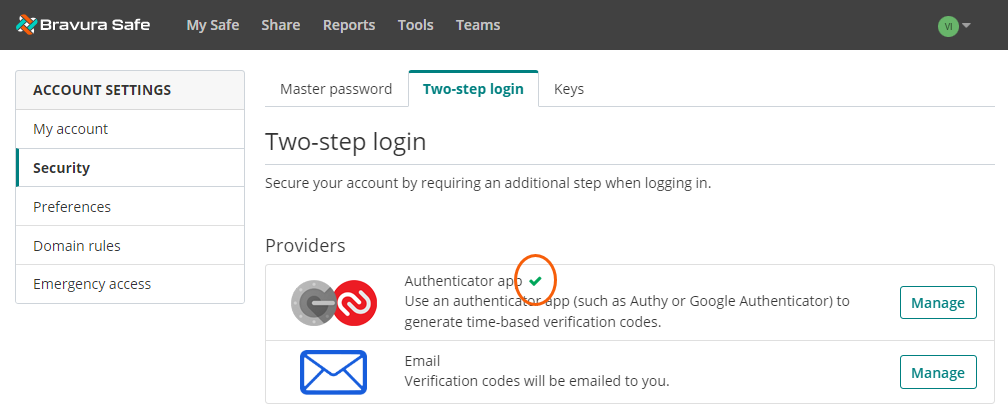Manage the Authenticator app provider

938,303
